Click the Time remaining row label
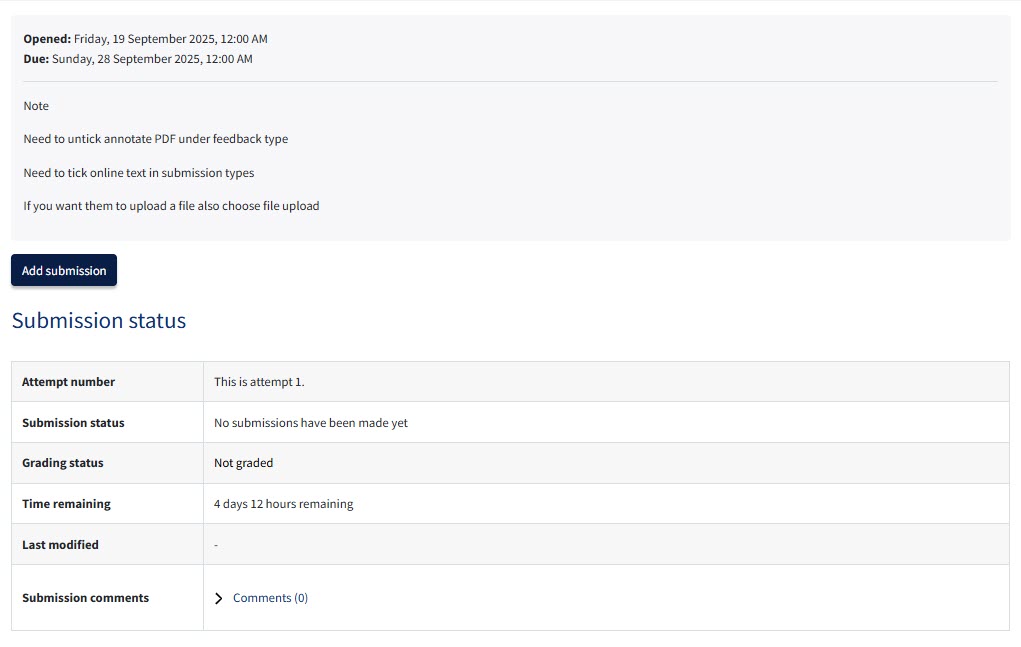The height and width of the screenshot is (647, 1021). [66, 504]
